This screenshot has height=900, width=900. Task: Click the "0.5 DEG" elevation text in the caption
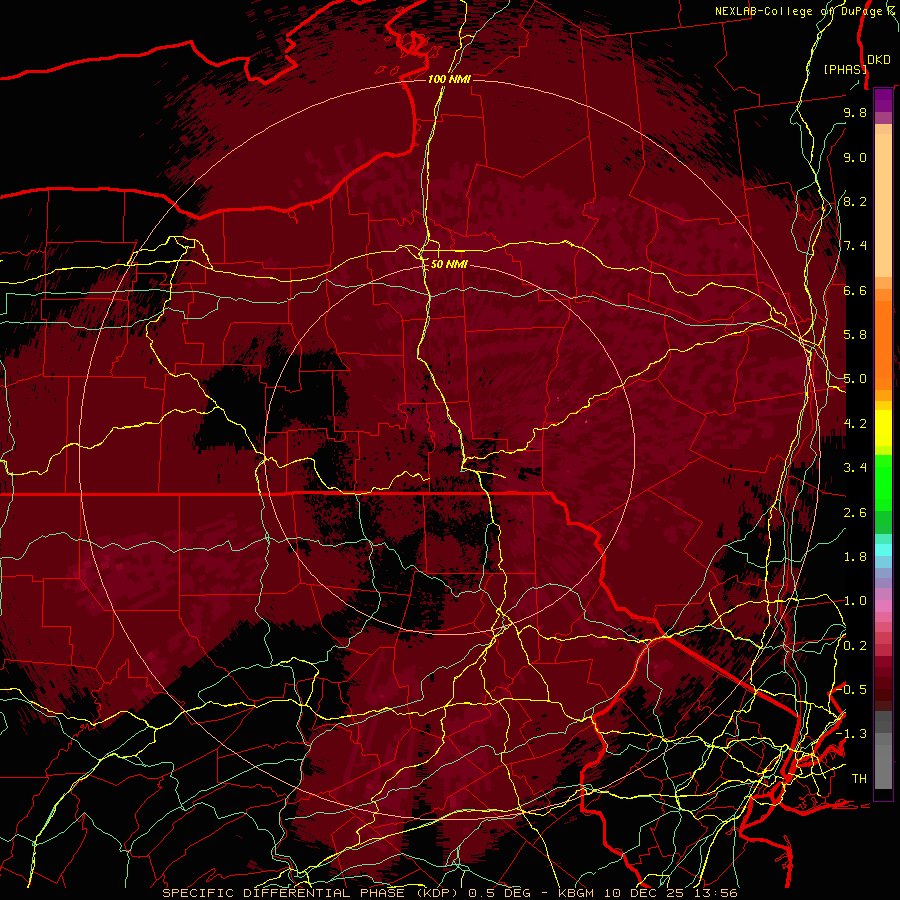[499, 893]
